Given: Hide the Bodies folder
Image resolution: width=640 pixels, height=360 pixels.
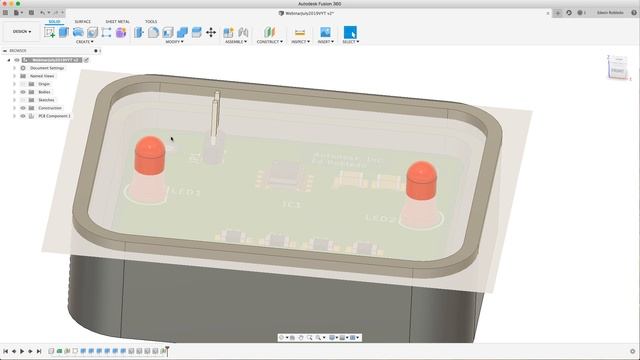Looking at the screenshot, I should click(23, 92).
